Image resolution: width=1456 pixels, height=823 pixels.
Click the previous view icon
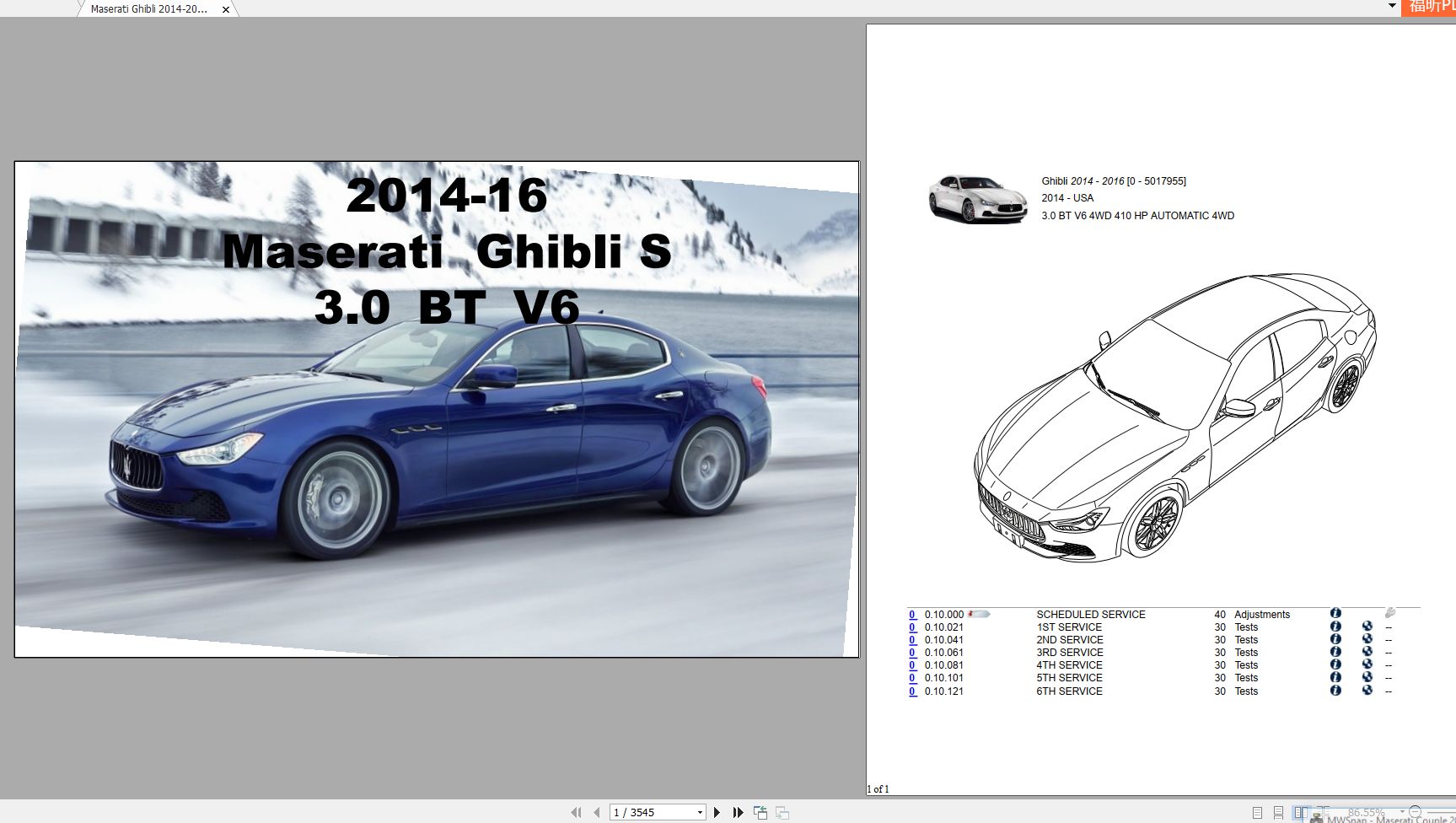[x=760, y=812]
